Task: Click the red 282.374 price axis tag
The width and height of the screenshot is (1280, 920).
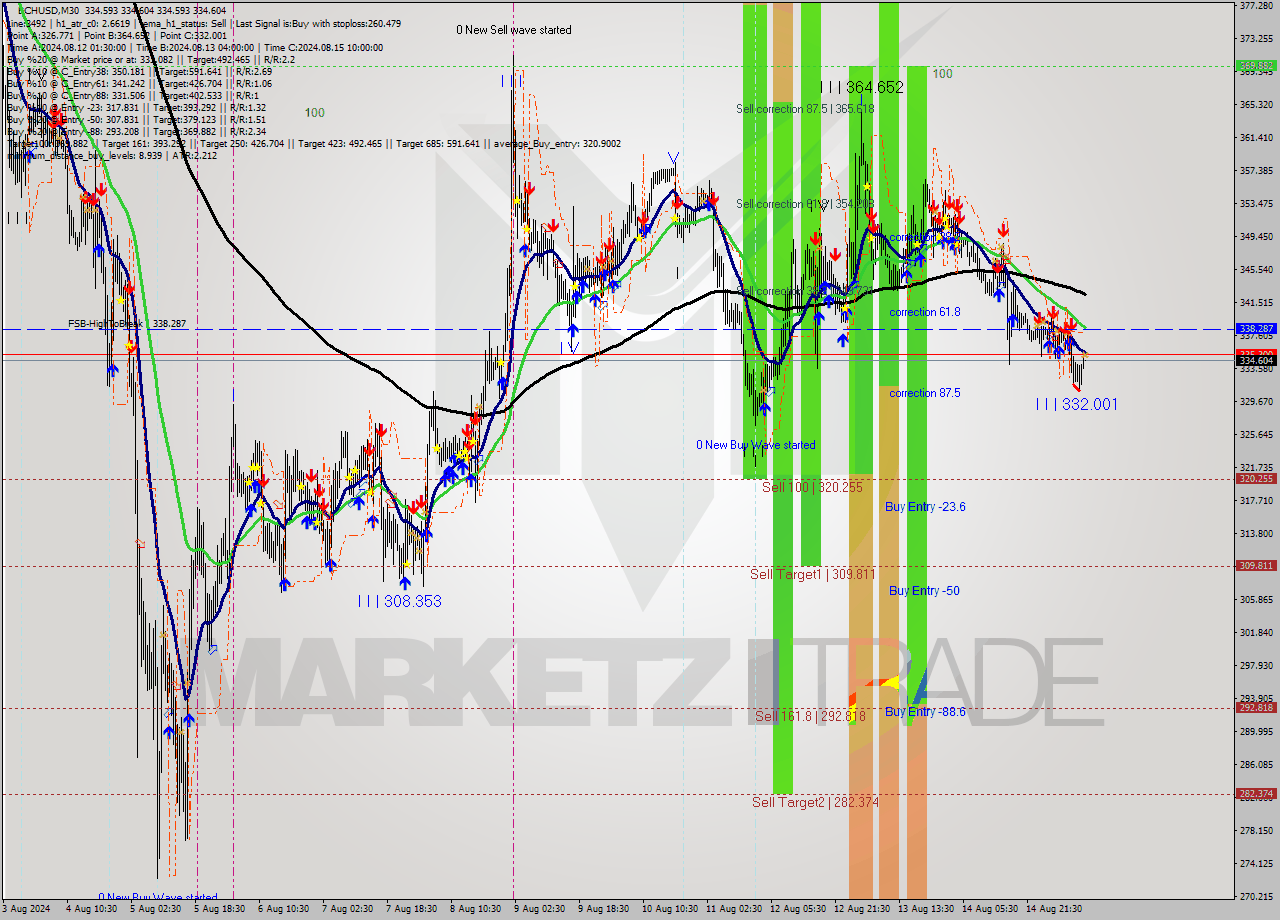Action: 1256,794
